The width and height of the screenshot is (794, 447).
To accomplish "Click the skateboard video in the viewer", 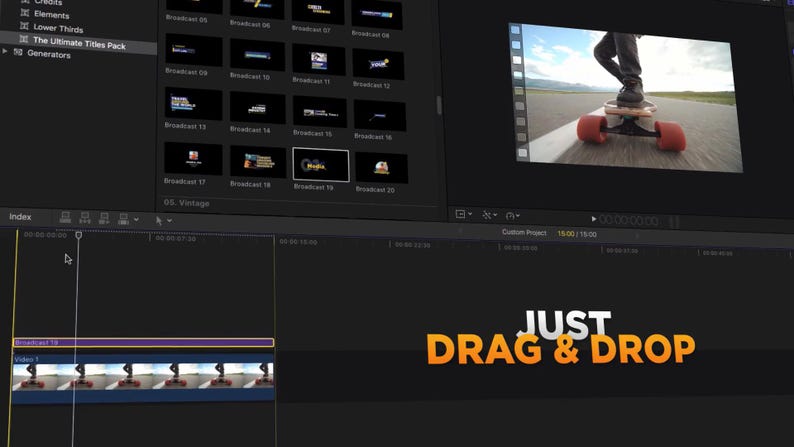I will (x=626, y=98).
